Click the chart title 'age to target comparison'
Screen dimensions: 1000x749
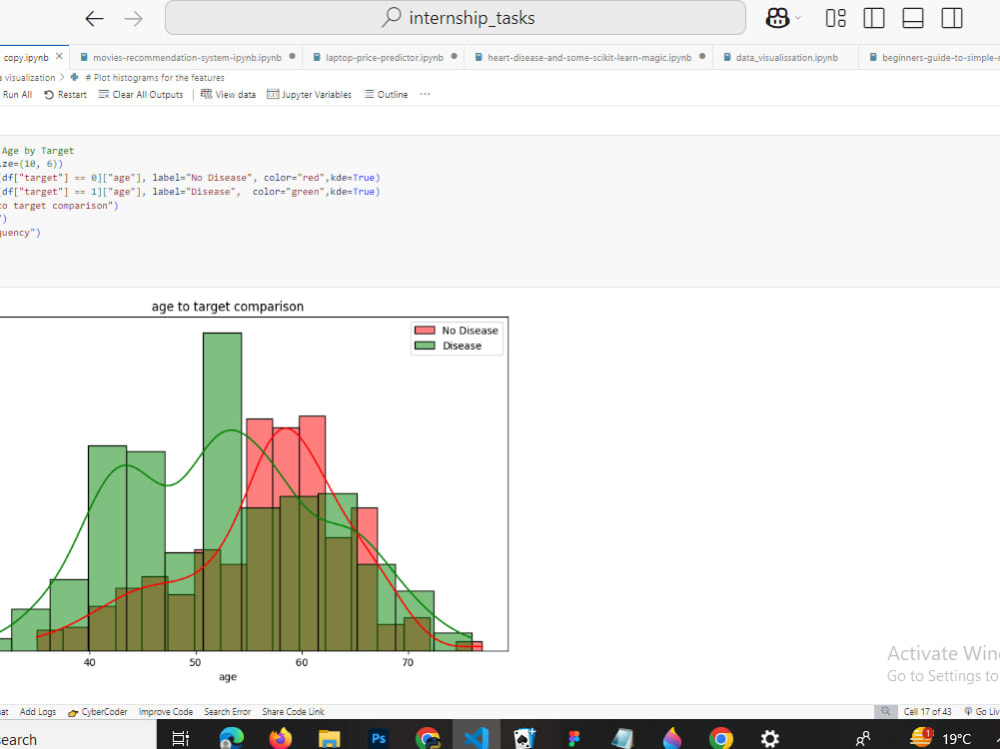[x=228, y=306]
